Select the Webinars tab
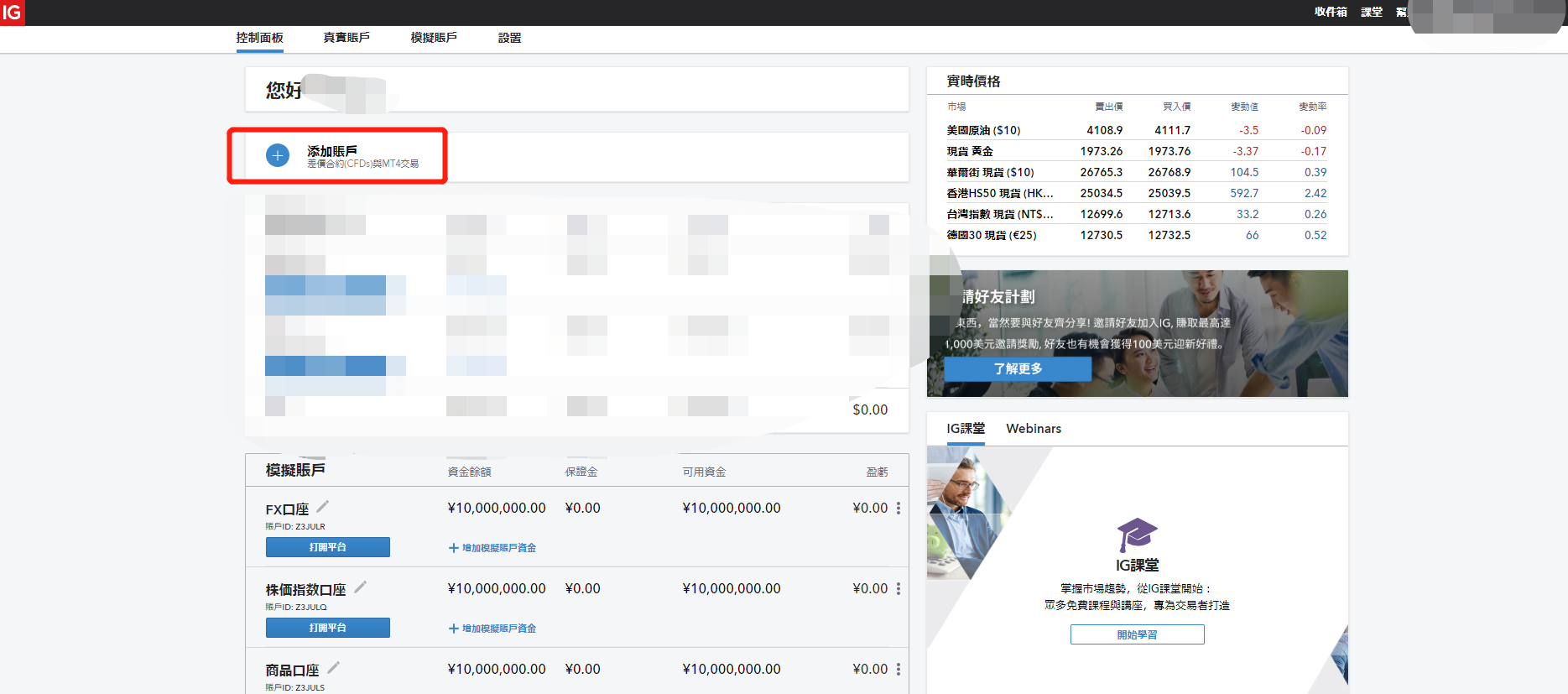 1034,429
